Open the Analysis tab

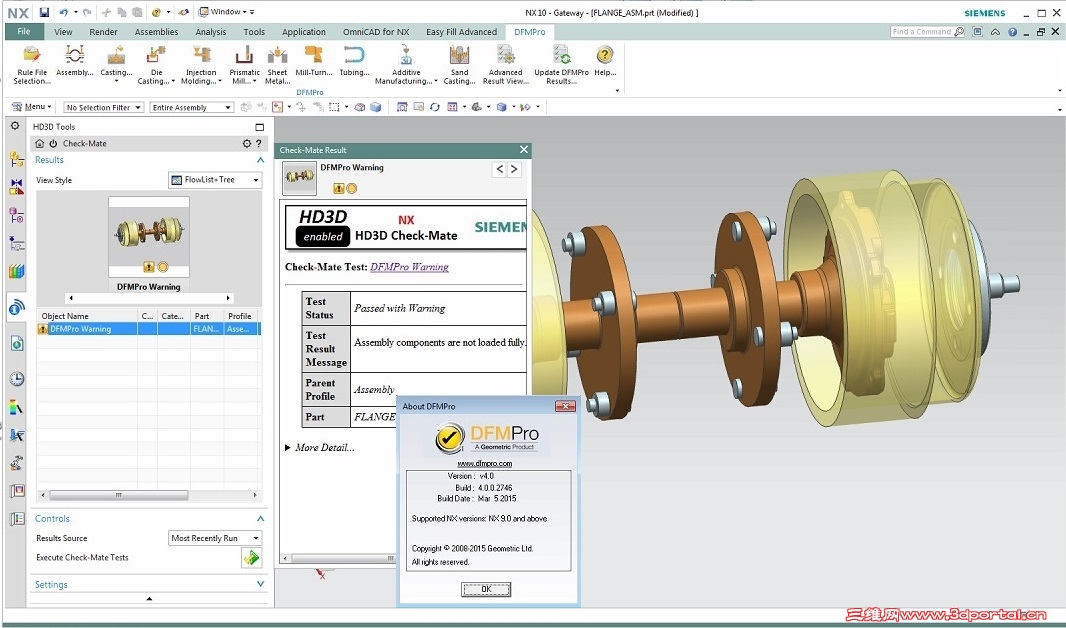(x=211, y=31)
